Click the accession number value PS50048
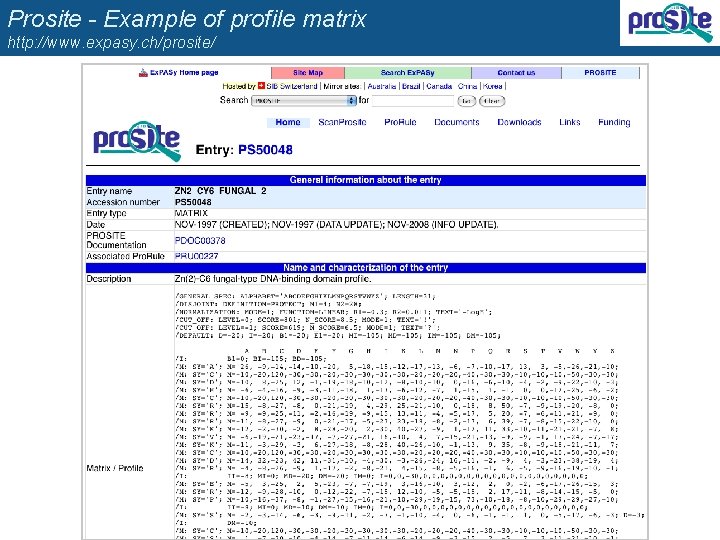 [x=193, y=202]
